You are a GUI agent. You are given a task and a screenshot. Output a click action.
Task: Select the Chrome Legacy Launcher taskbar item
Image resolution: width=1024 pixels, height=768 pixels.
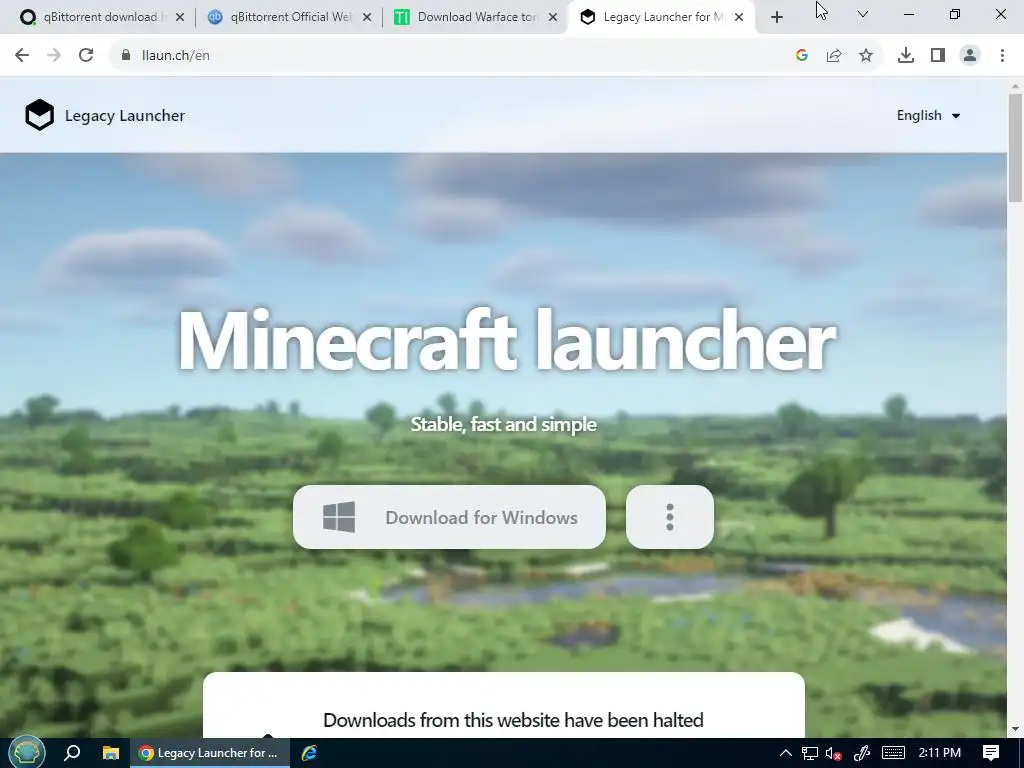tap(210, 753)
